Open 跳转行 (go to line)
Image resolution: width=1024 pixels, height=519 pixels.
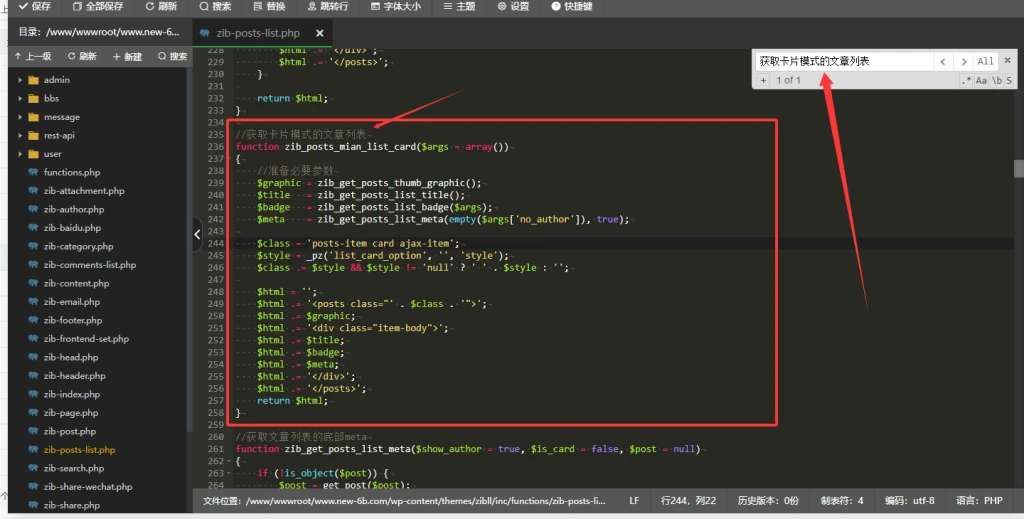(x=328, y=6)
